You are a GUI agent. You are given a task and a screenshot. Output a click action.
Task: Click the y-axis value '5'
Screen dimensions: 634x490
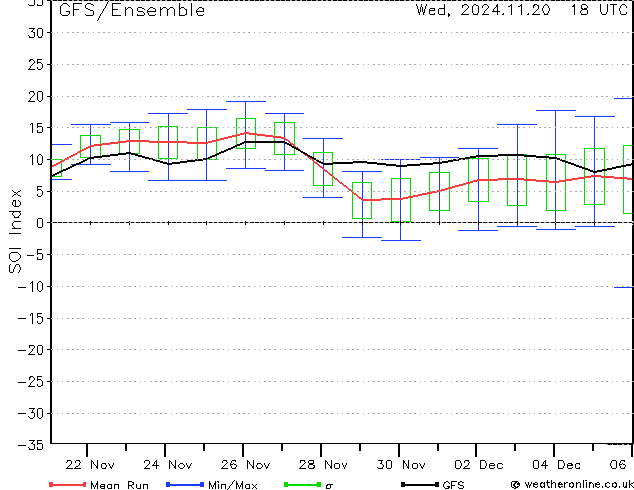coord(40,191)
